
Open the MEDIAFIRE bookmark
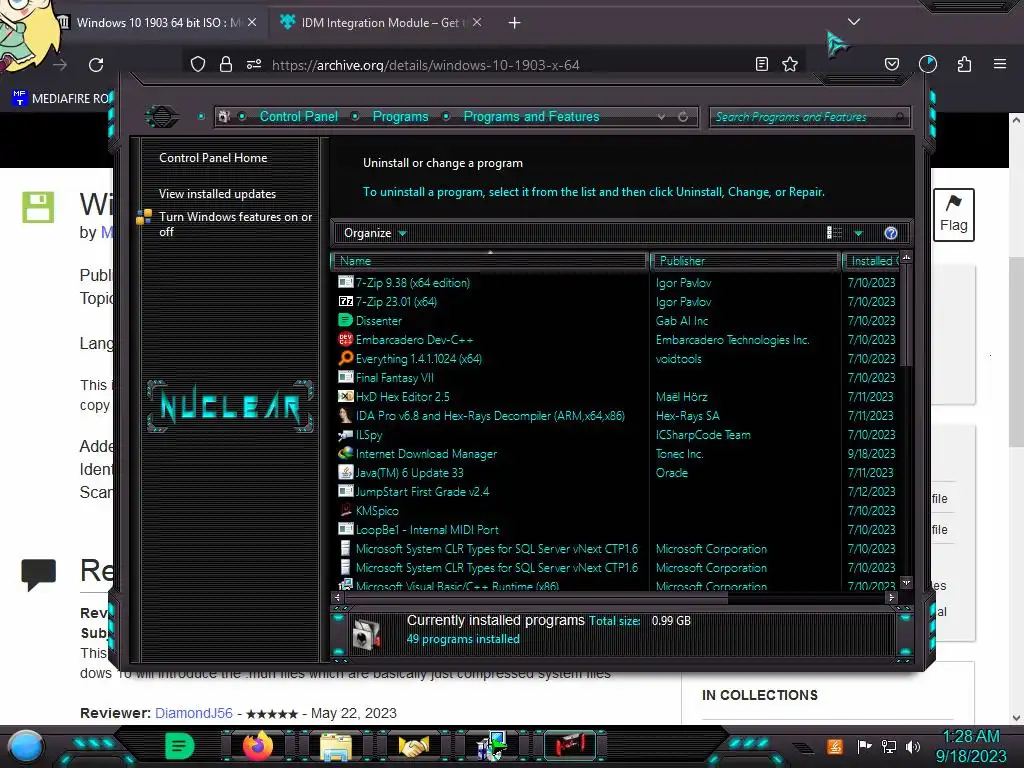pos(61,99)
